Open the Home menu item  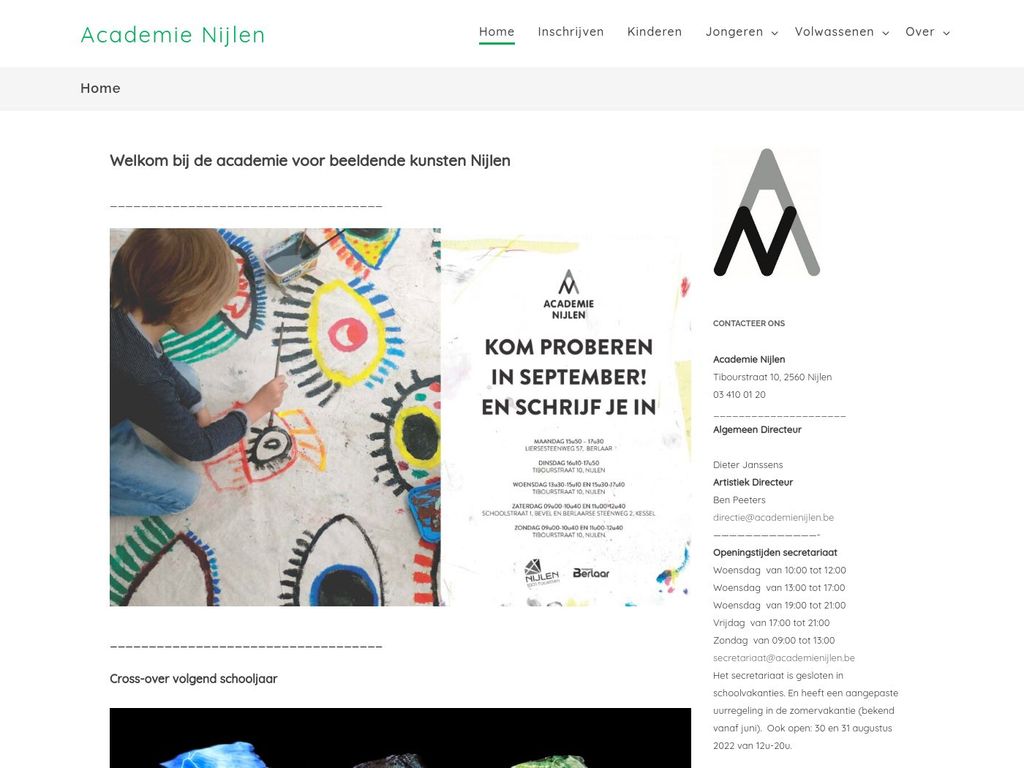[x=496, y=32]
